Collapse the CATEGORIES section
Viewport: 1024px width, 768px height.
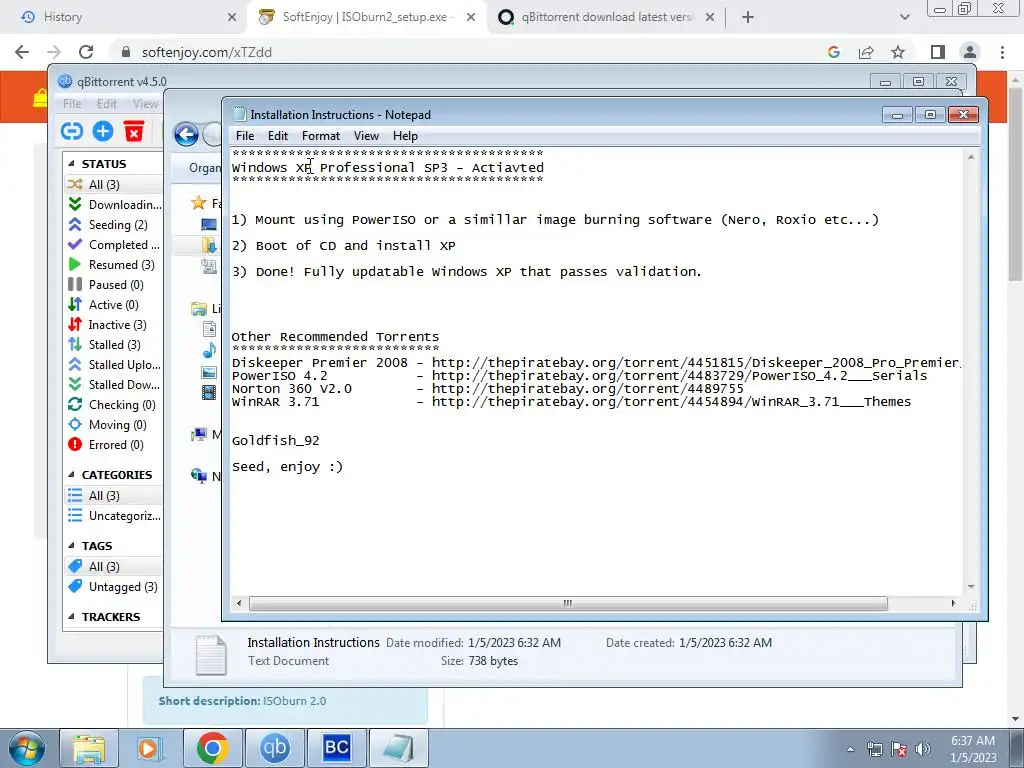pos(72,475)
